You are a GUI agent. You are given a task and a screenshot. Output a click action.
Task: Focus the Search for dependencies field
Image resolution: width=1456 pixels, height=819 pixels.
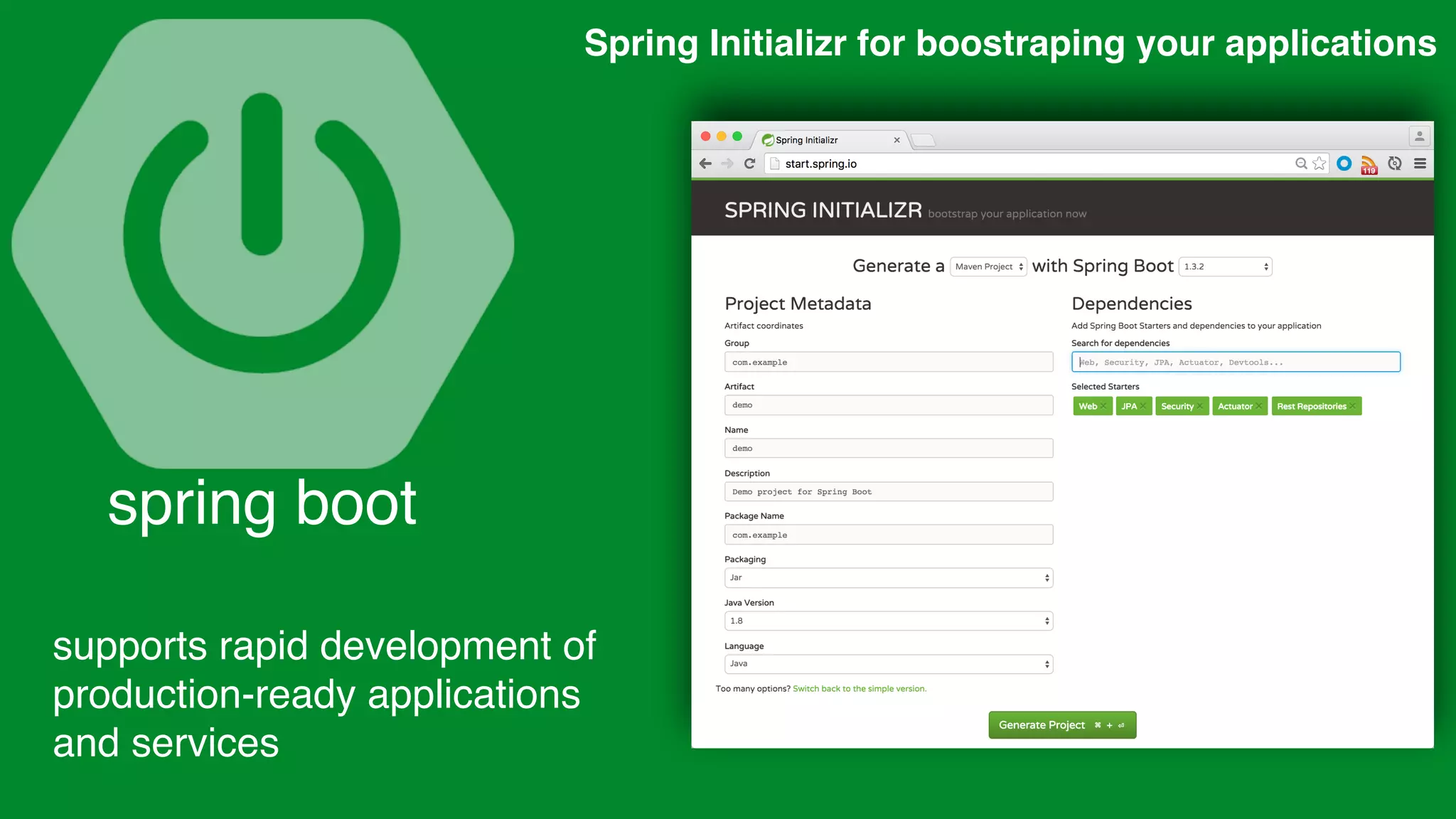point(1236,362)
